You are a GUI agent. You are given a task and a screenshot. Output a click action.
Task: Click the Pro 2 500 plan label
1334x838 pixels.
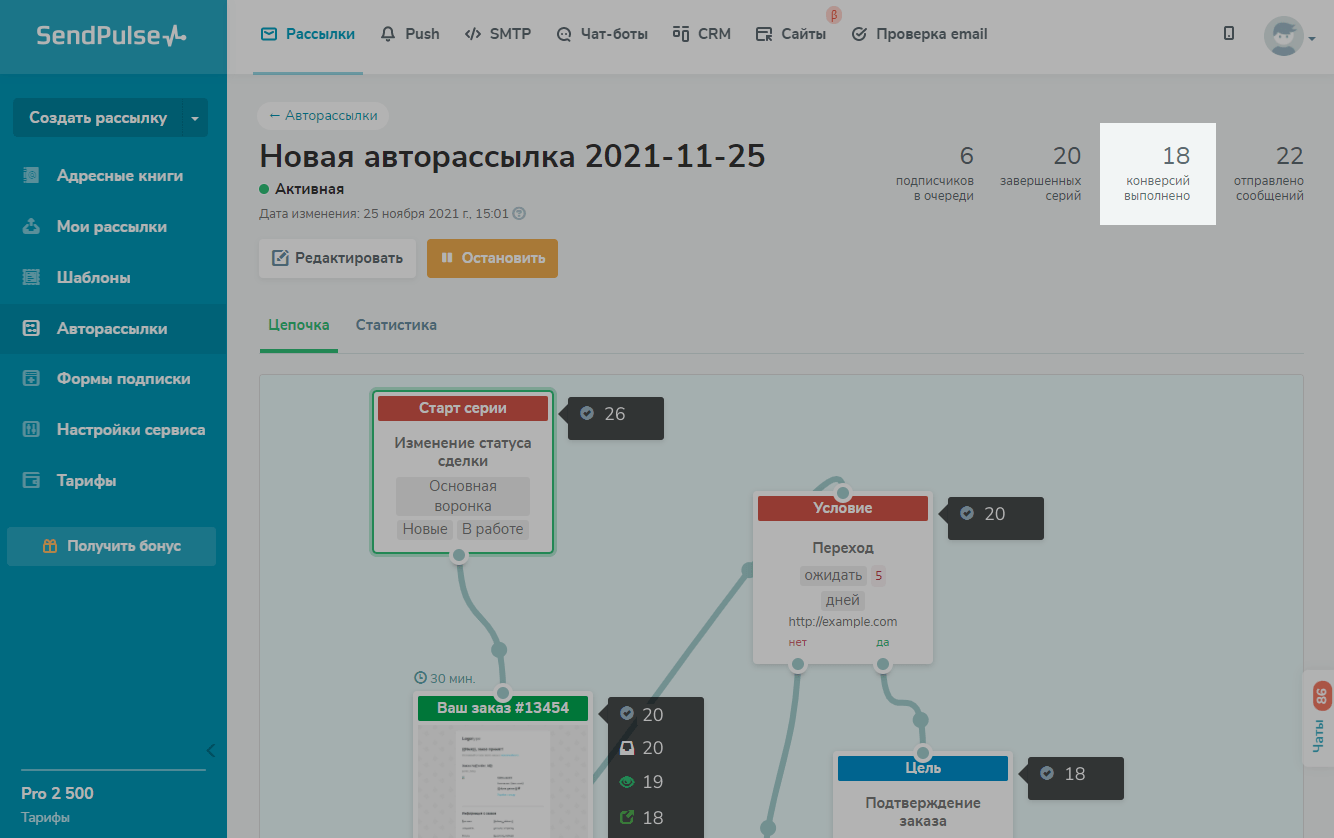[x=57, y=794]
